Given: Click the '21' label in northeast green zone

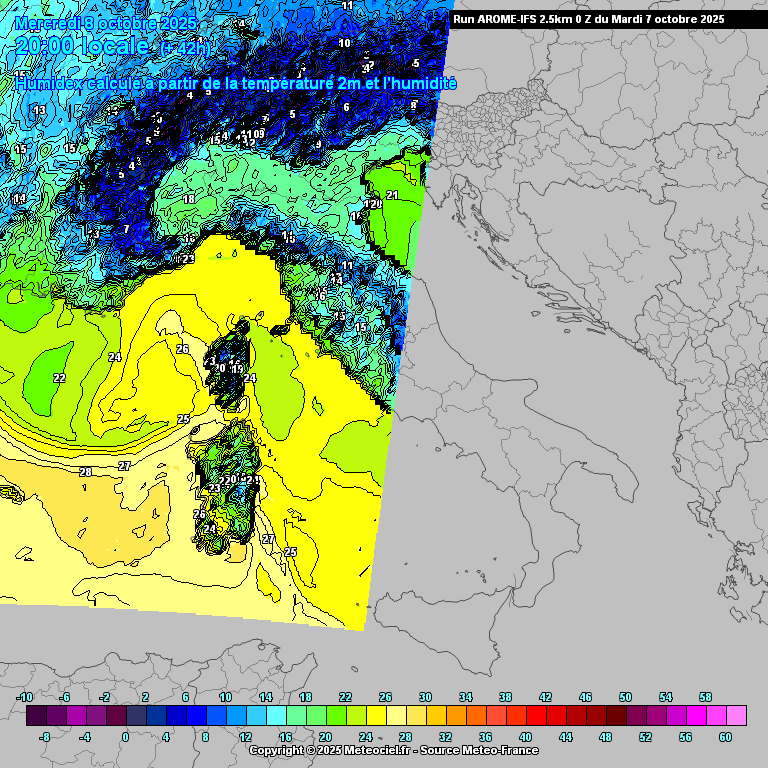Looking at the screenshot, I should tap(392, 195).
